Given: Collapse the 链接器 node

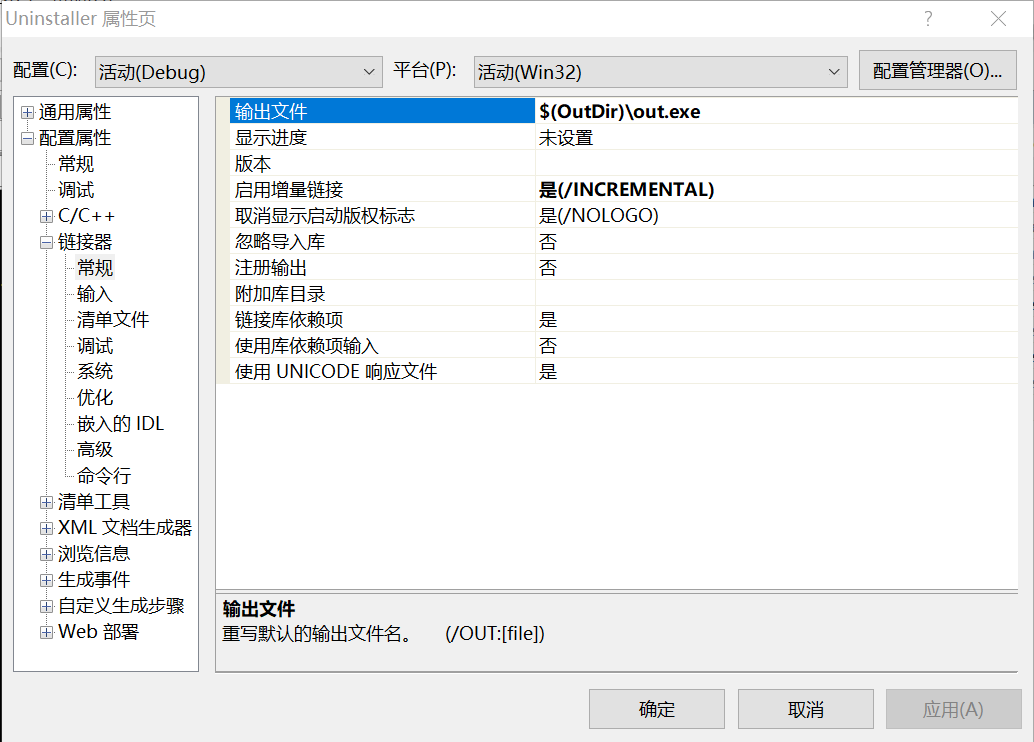Looking at the screenshot, I should click(46, 242).
